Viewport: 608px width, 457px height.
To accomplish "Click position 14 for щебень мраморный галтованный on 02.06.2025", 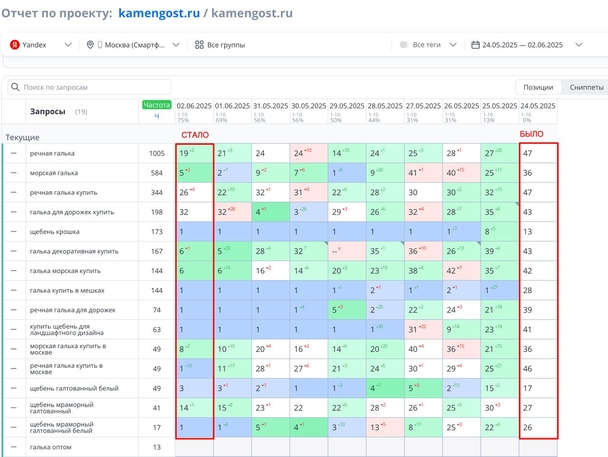I will tap(194, 408).
